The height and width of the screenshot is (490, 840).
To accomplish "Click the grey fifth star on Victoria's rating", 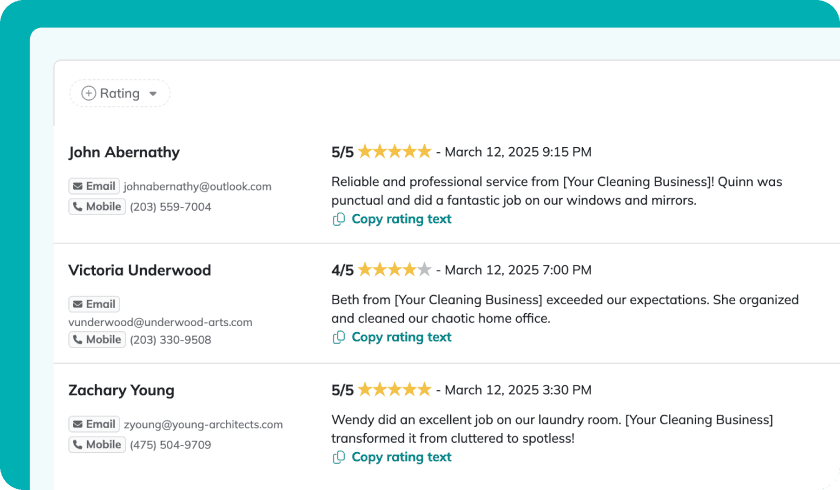I will tap(424, 269).
